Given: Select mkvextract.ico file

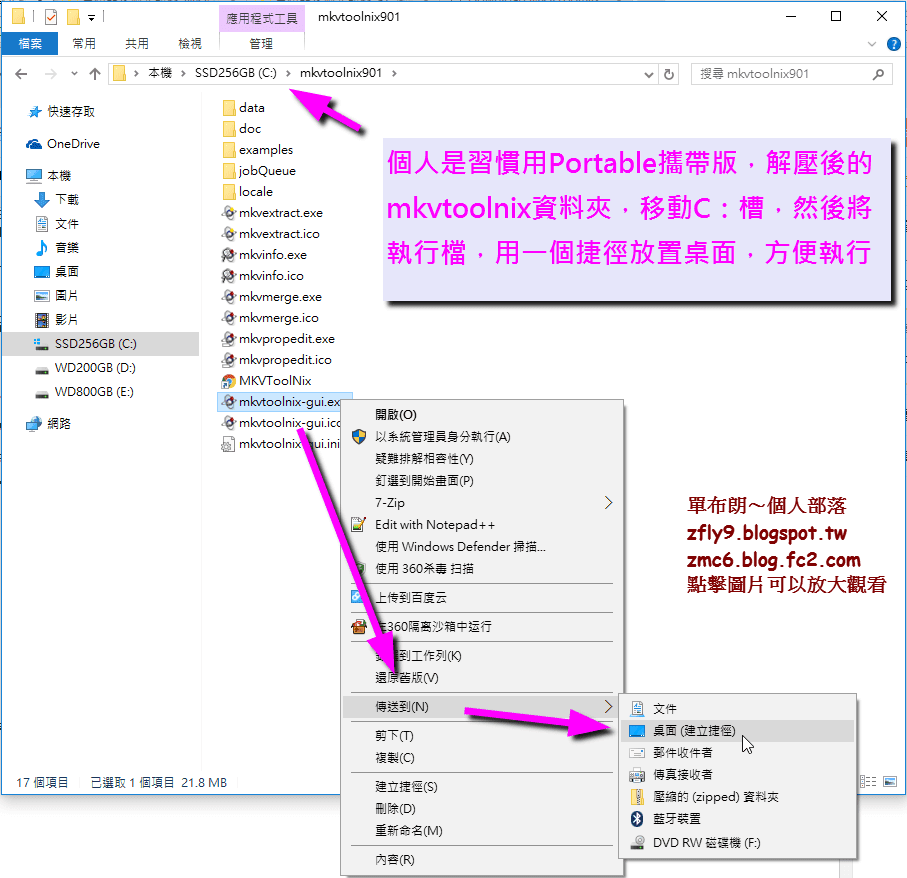Looking at the screenshot, I should 271,234.
